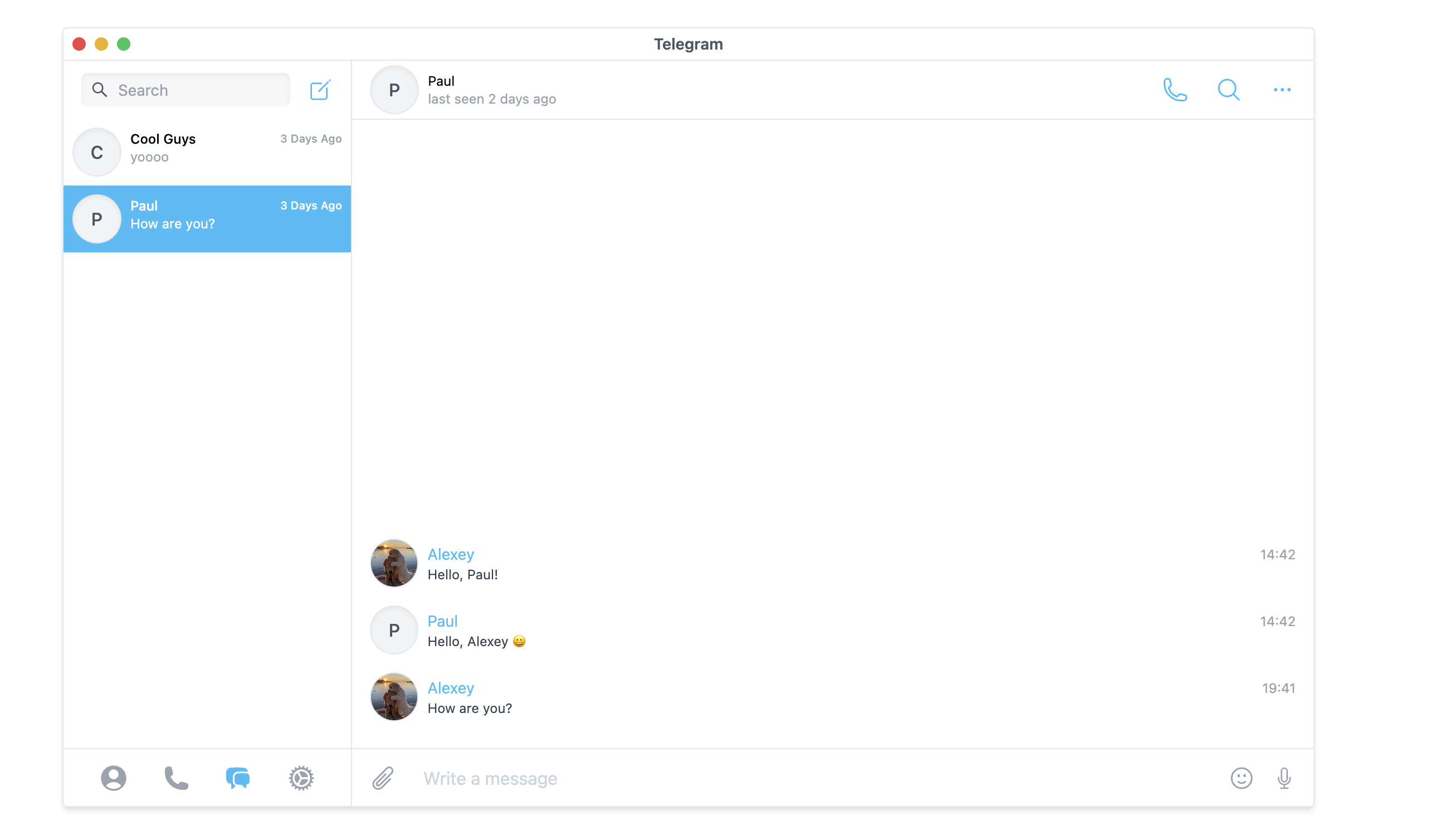Switch to the Contacts tab

pyautogui.click(x=113, y=778)
